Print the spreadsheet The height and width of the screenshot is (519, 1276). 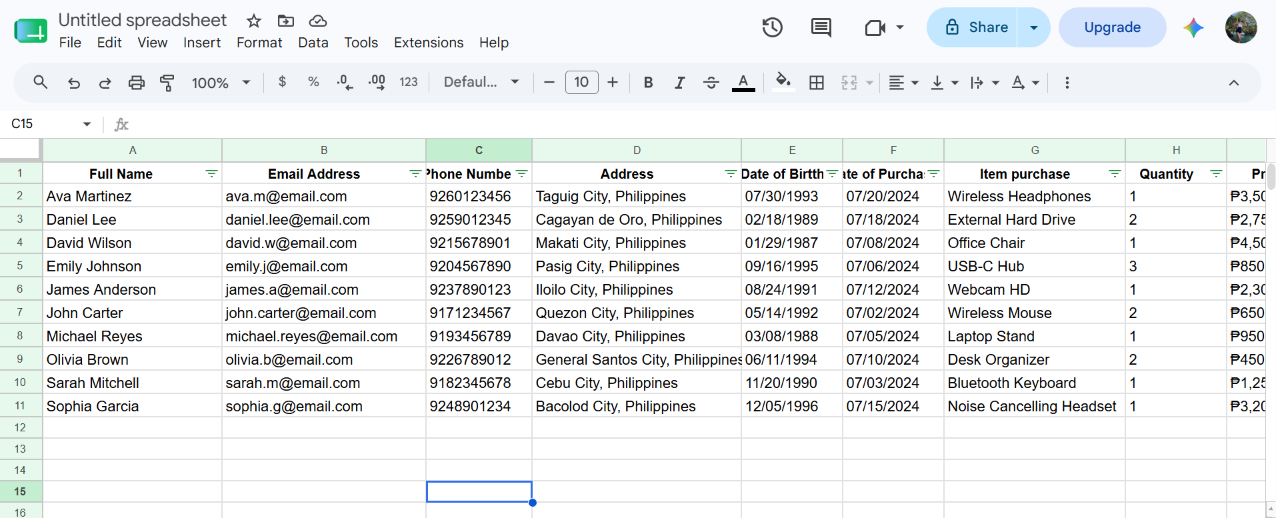[137, 82]
